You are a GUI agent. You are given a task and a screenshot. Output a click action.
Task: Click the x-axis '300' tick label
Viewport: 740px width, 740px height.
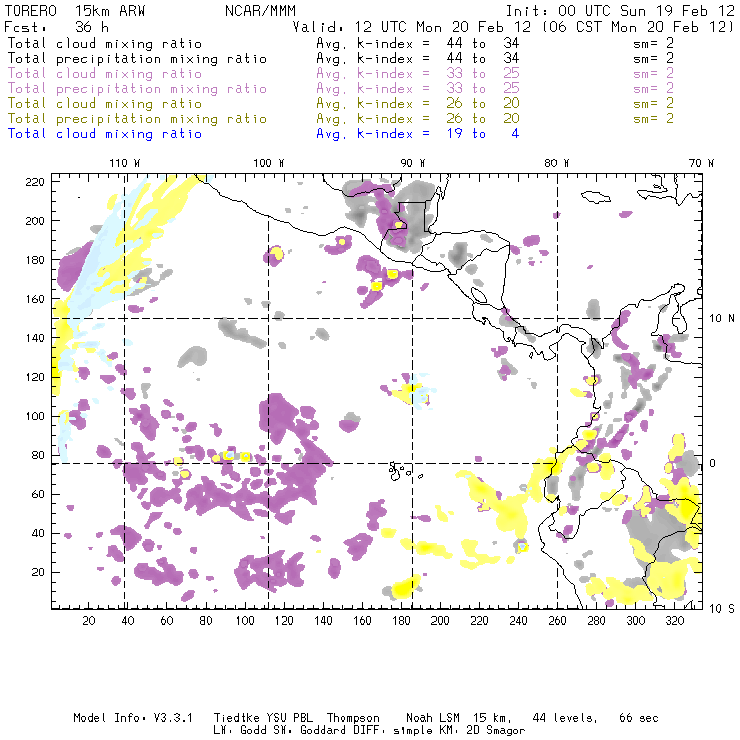pos(635,621)
